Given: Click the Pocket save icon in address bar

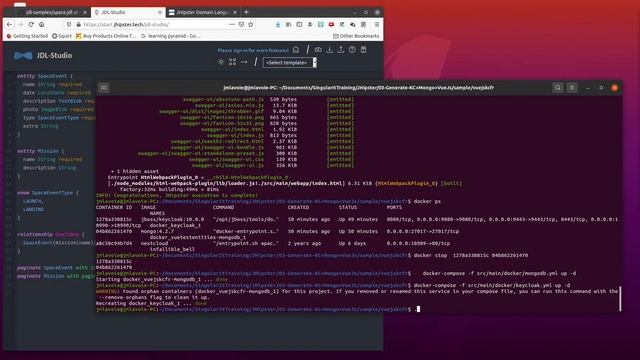Looking at the screenshot, I should coord(241,24).
